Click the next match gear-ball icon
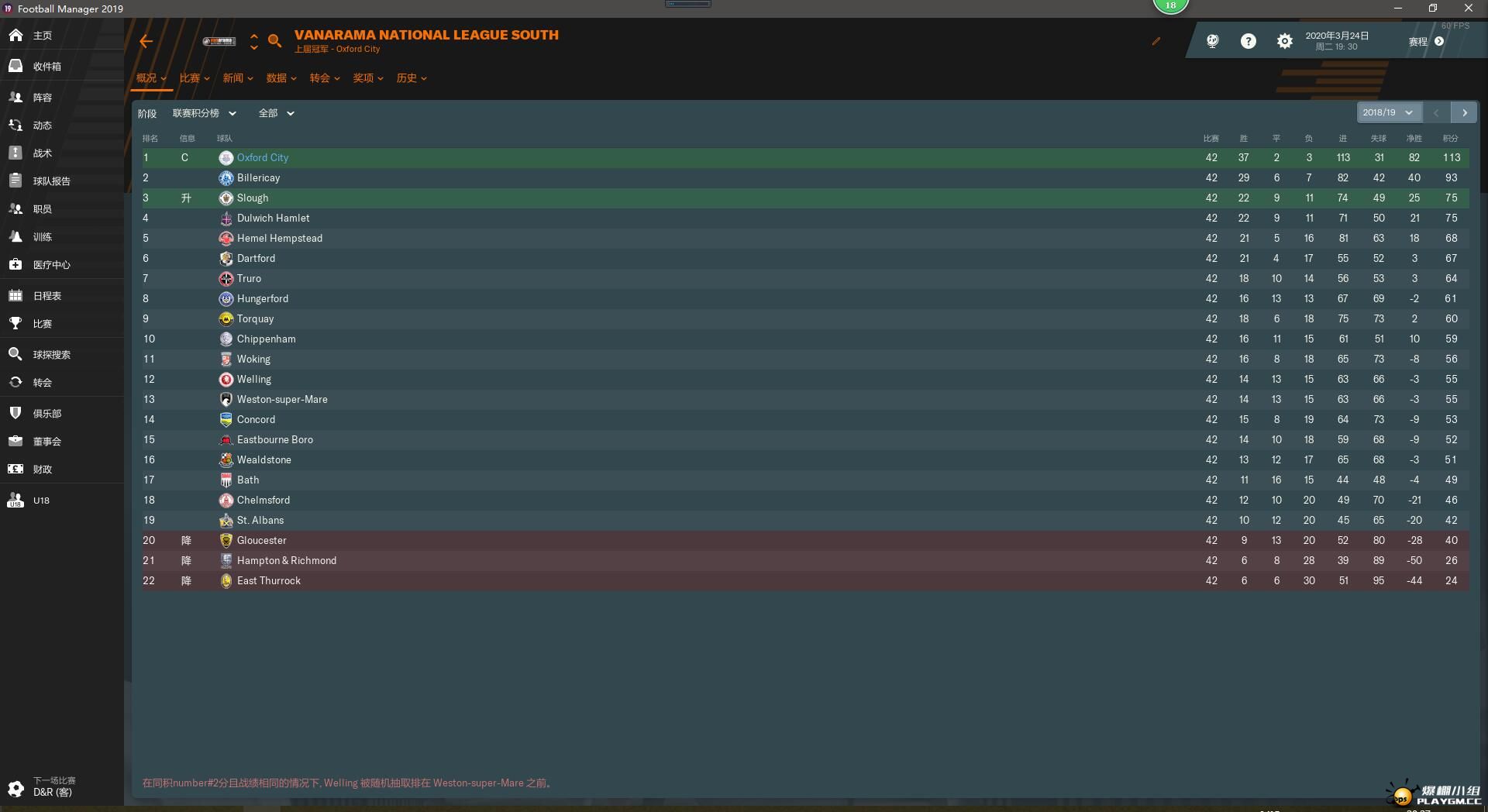 [x=15, y=789]
